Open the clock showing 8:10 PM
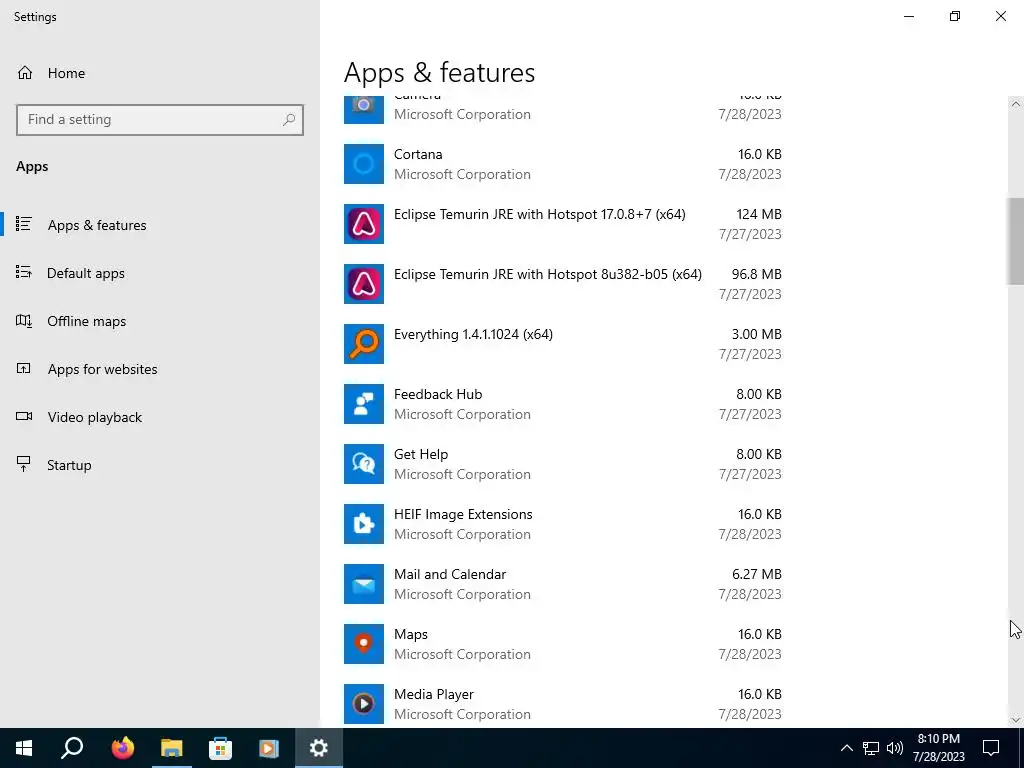This screenshot has height=768, width=1024. [x=938, y=748]
